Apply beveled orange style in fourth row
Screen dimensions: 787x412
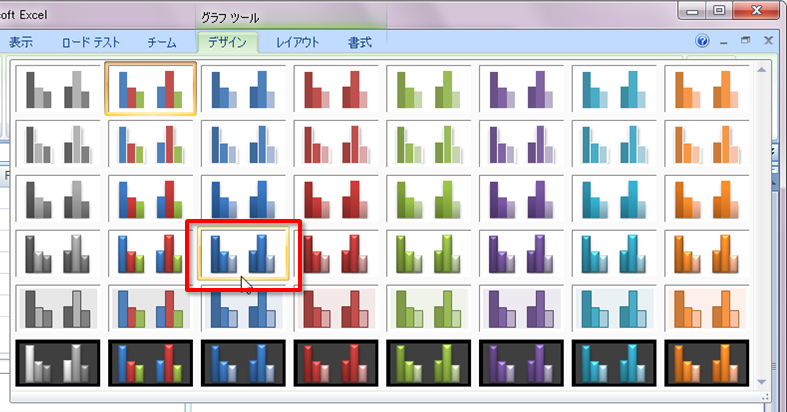707,253
